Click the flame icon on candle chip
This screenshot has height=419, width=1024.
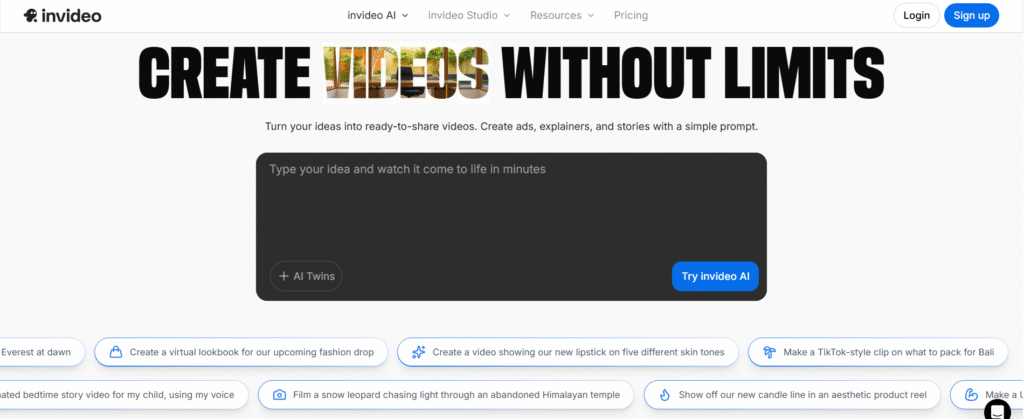pyautogui.click(x=665, y=395)
